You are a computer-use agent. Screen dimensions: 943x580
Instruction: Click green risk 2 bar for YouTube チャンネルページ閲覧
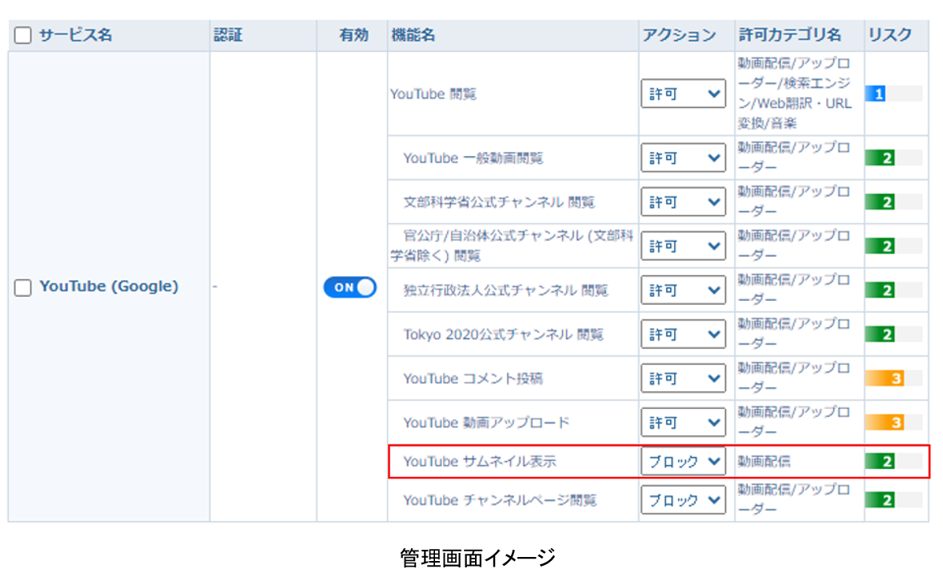(x=880, y=499)
